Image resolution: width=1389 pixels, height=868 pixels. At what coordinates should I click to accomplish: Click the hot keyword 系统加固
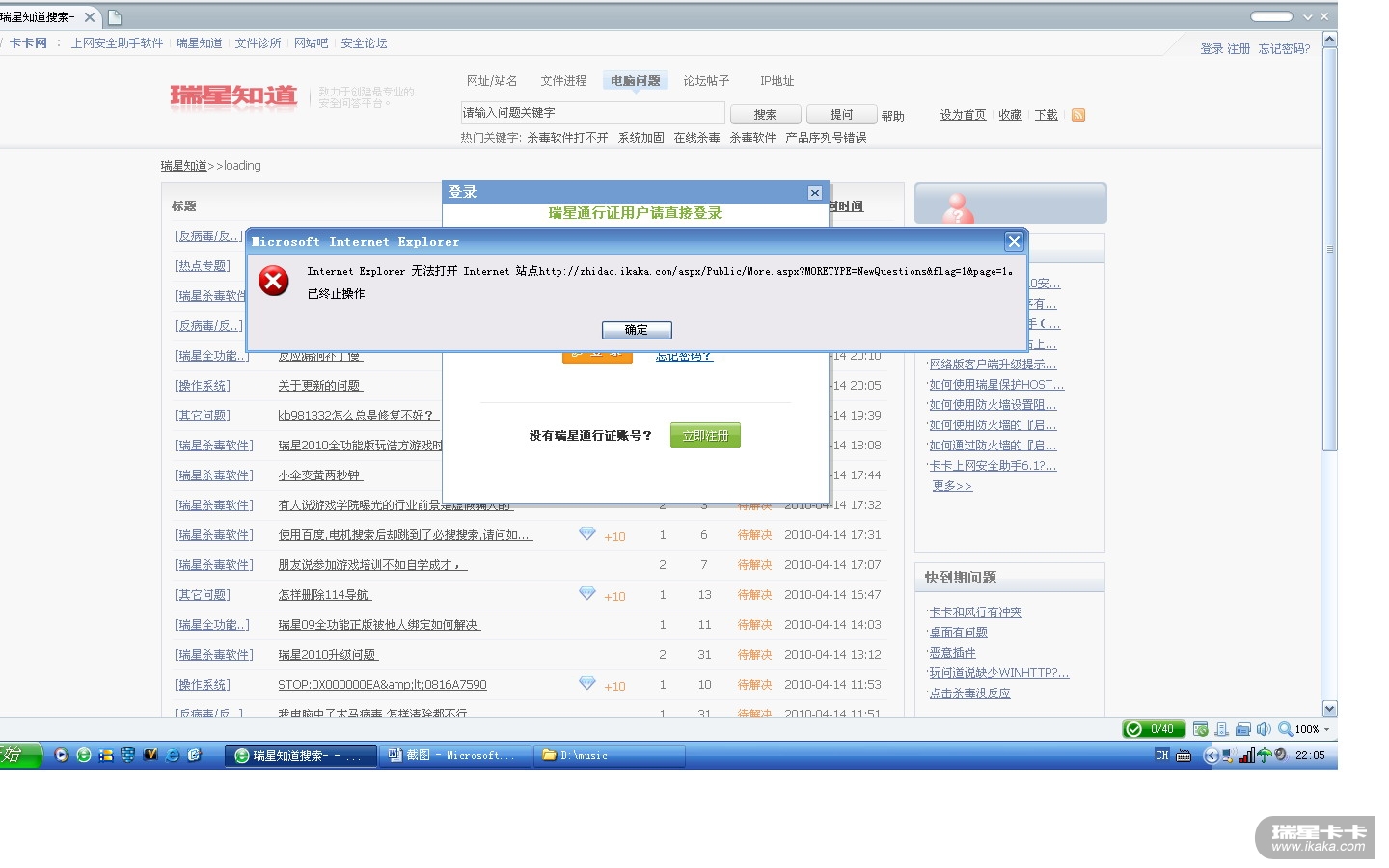click(x=641, y=138)
